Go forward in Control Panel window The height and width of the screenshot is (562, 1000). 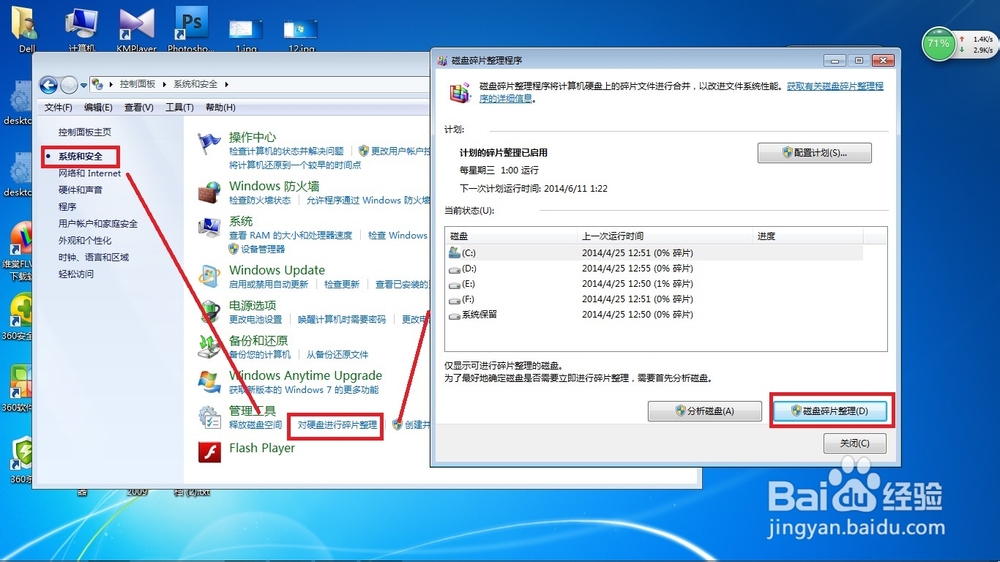(69, 84)
